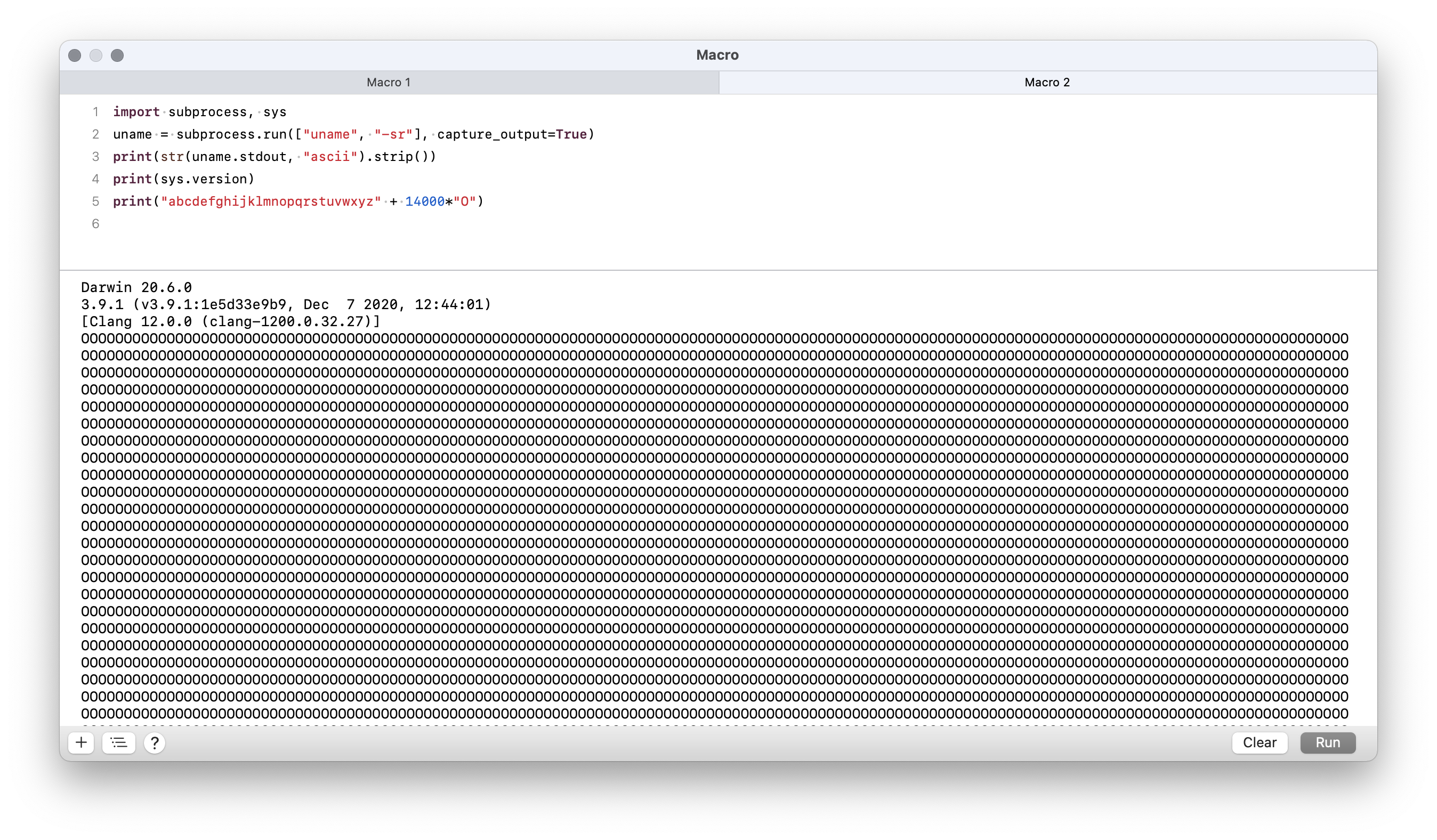The height and width of the screenshot is (840, 1437).
Task: Click print(sys.version) on line 4
Action: [x=183, y=179]
